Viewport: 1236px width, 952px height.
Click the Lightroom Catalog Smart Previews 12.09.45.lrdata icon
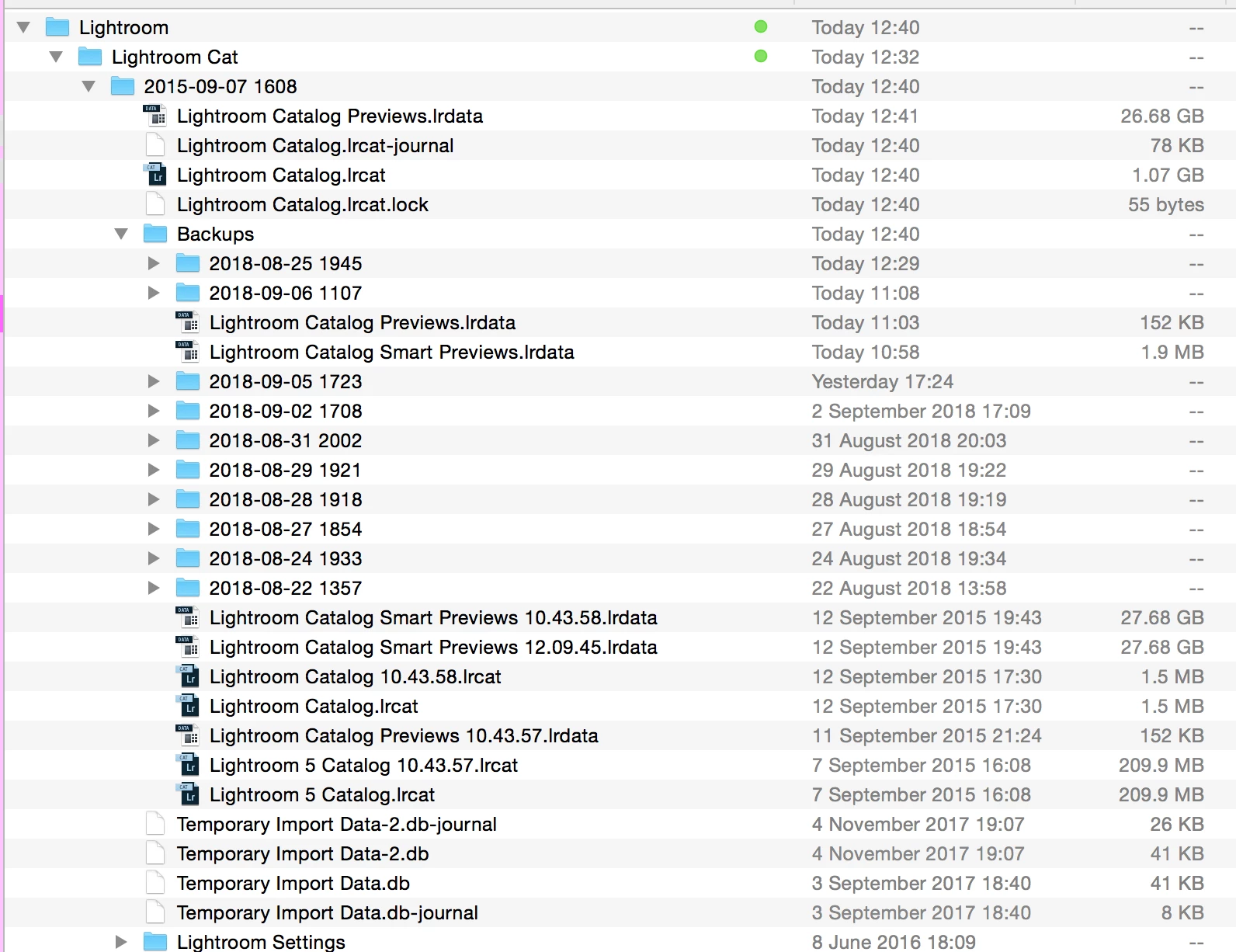(188, 647)
